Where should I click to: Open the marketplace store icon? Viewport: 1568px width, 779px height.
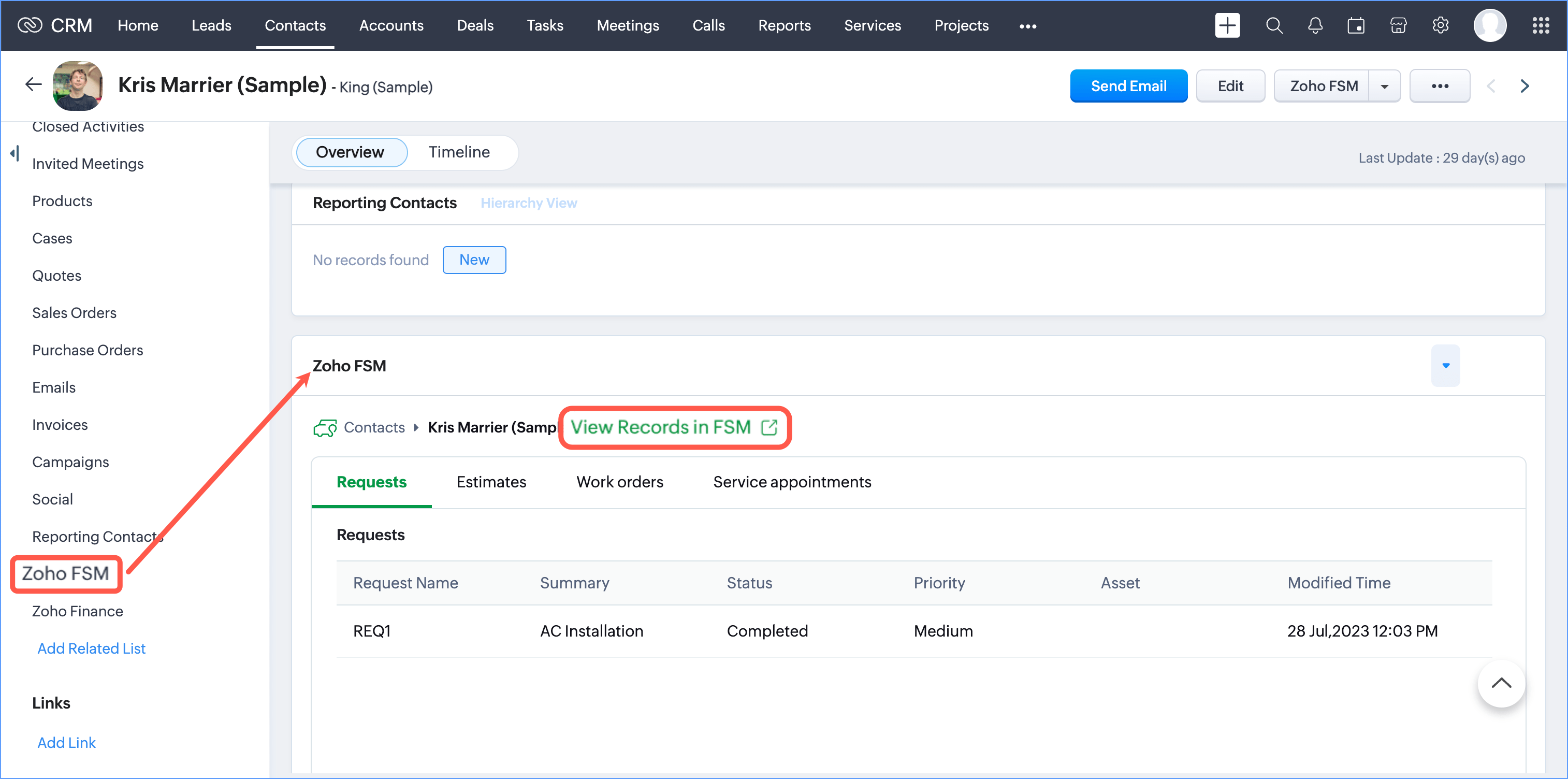(1398, 25)
